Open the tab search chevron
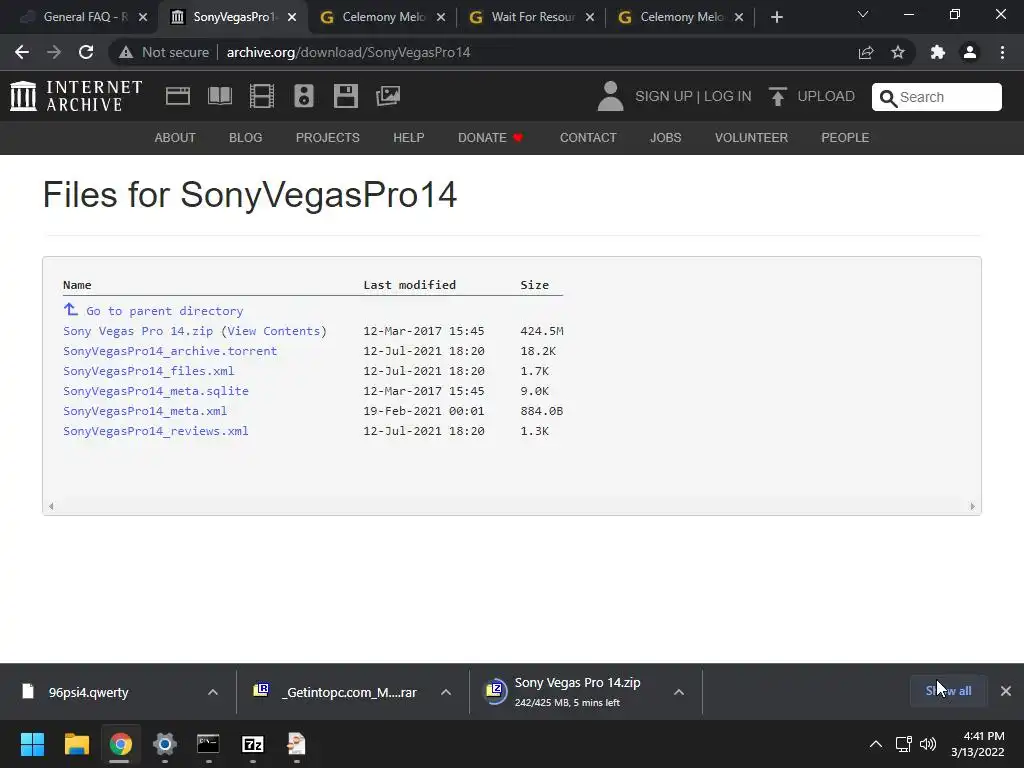This screenshot has width=1024, height=768. tap(863, 14)
